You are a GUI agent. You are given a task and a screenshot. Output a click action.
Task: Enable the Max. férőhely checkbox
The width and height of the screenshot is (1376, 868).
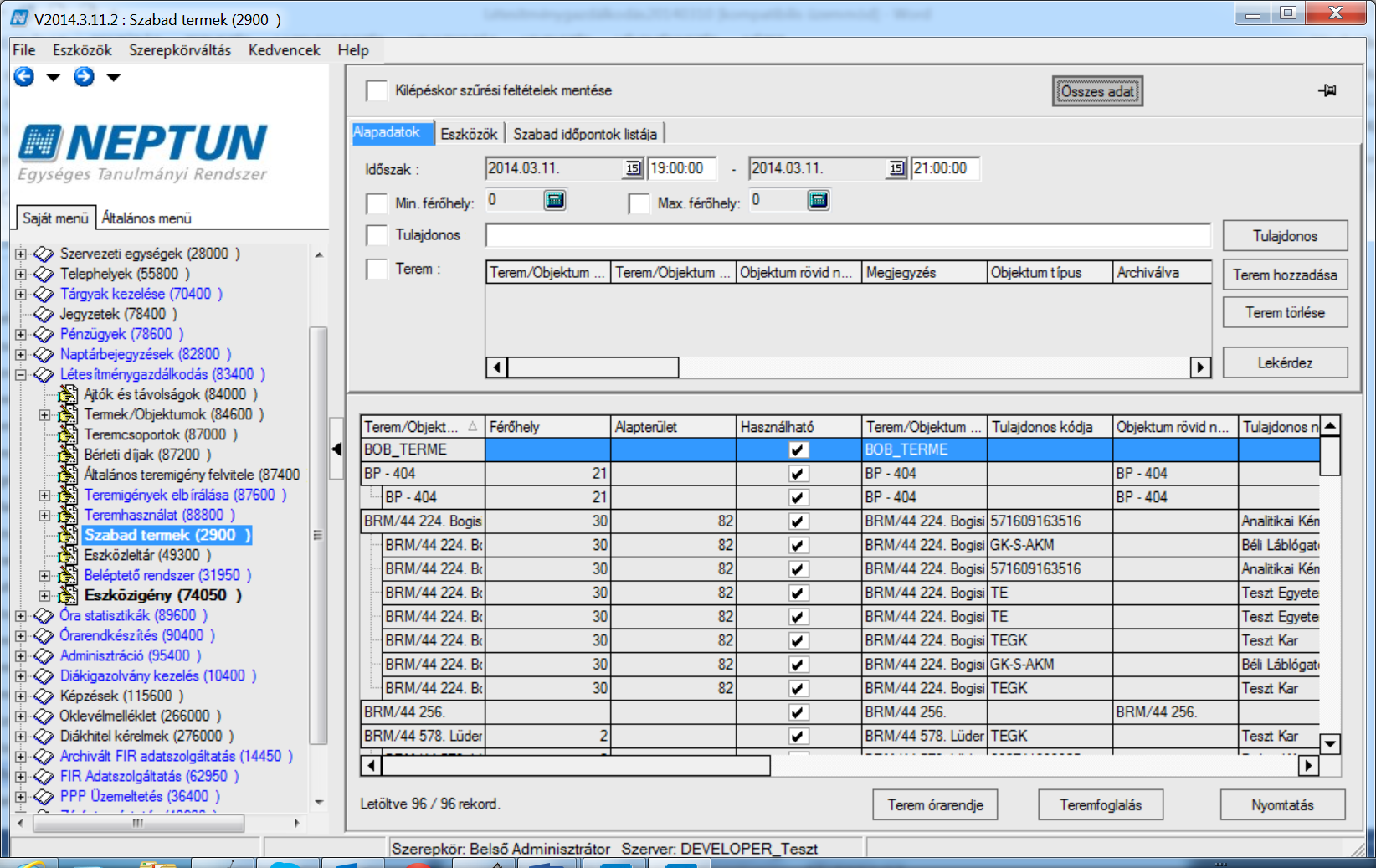coord(639,203)
